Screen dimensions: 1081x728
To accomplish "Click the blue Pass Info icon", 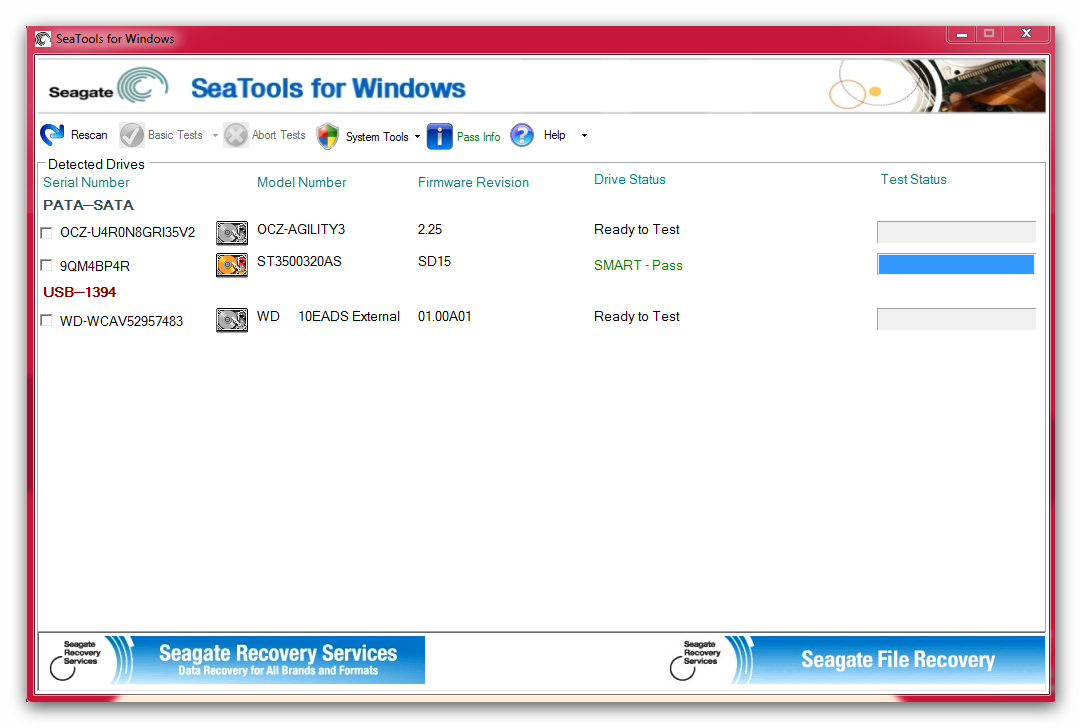I will [440, 136].
